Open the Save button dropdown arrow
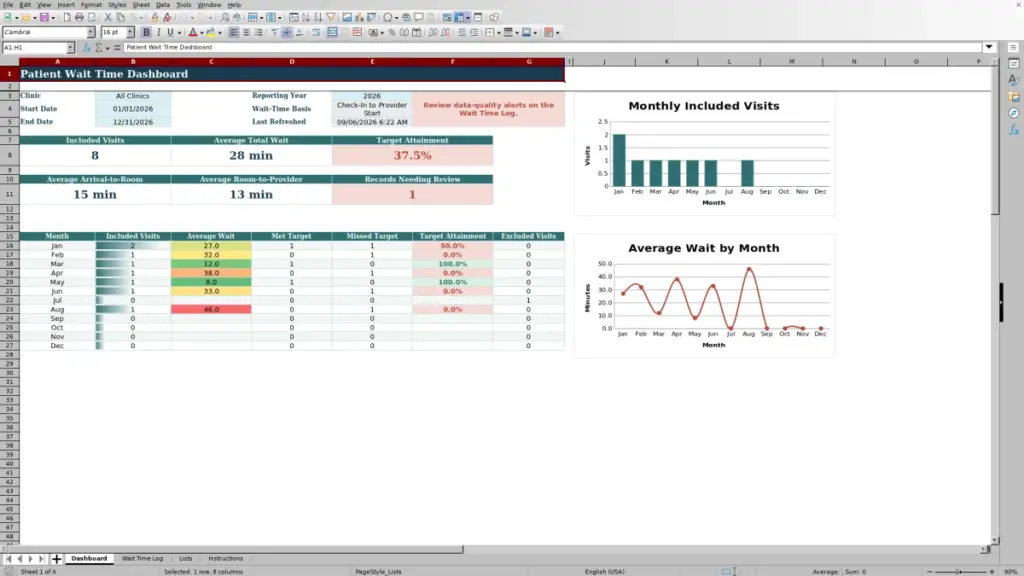 [x=53, y=17]
